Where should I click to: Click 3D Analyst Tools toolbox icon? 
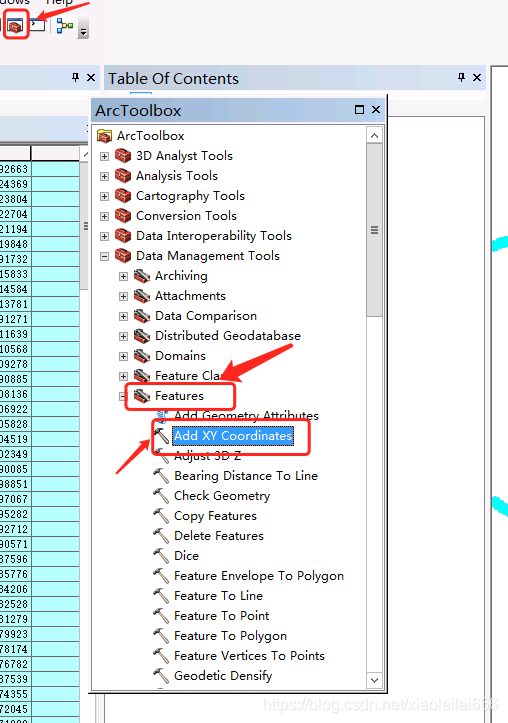(123, 156)
